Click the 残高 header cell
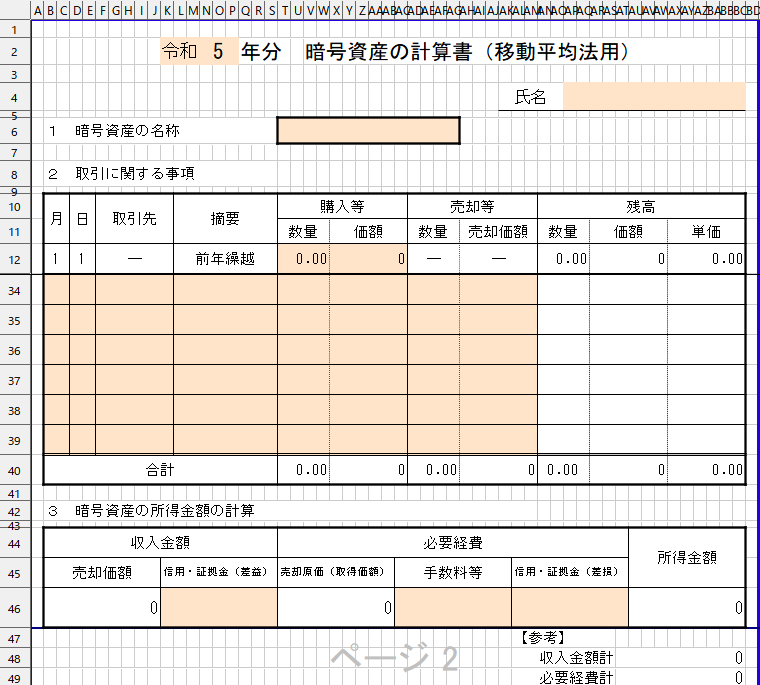 click(641, 207)
